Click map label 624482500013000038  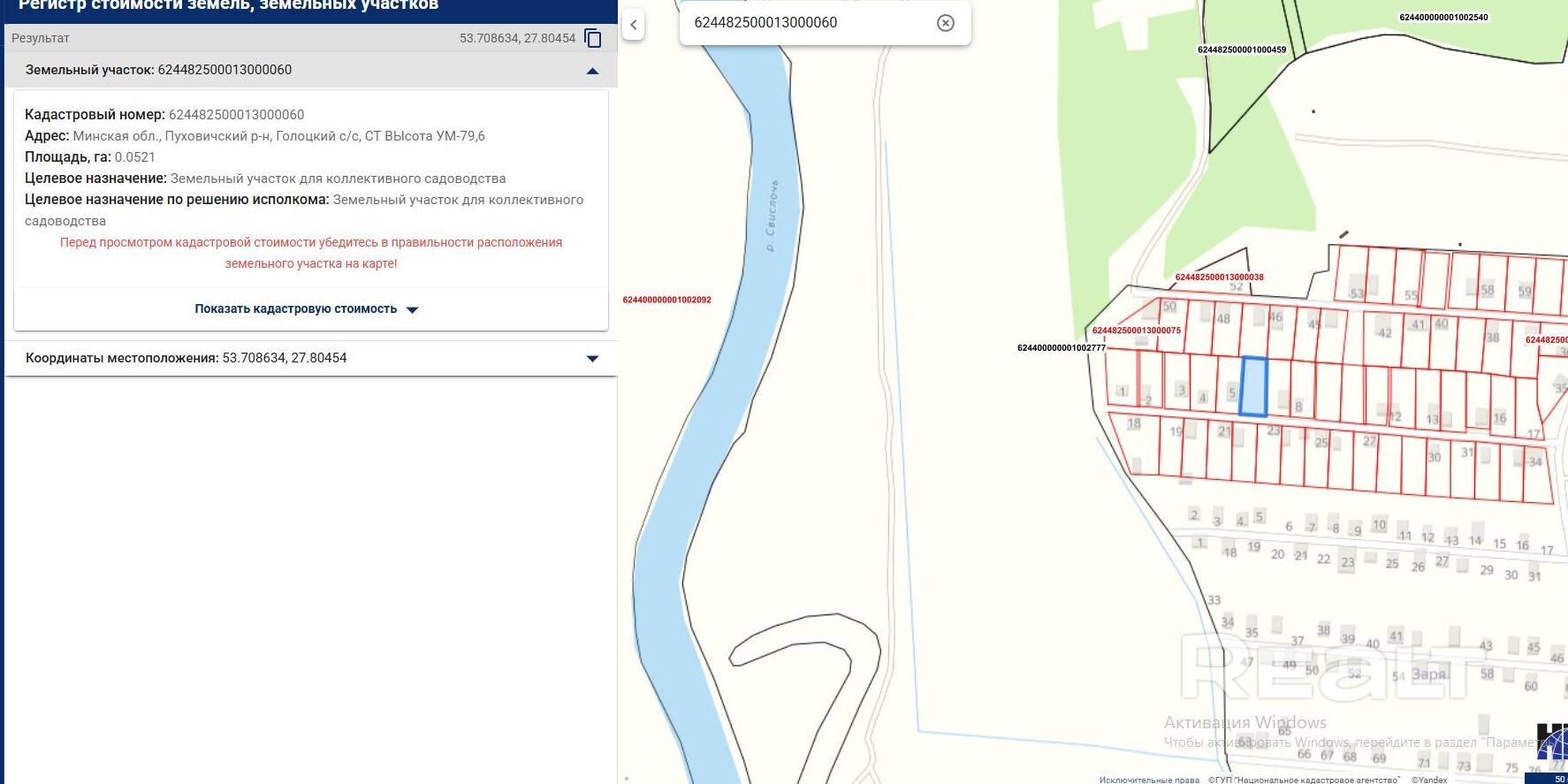click(1219, 278)
